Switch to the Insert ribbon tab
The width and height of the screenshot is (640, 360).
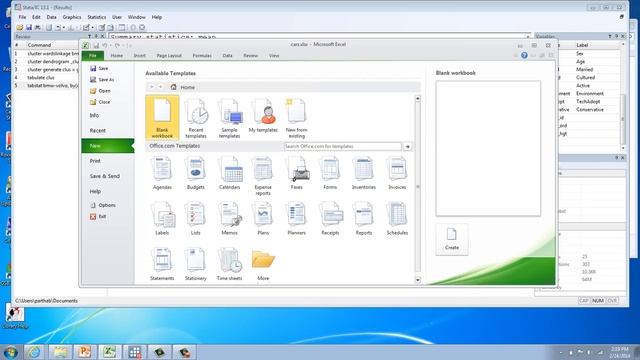140,56
